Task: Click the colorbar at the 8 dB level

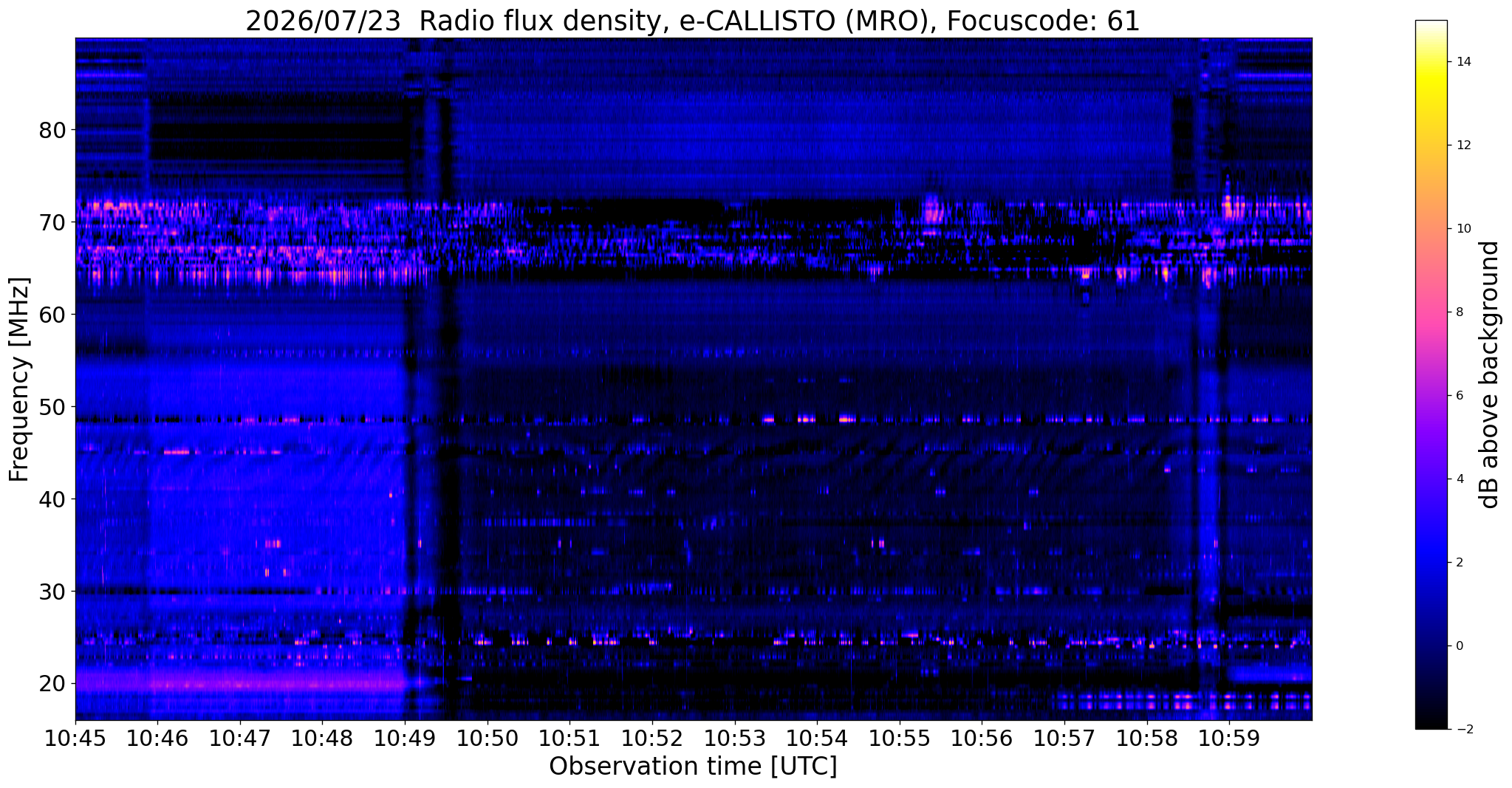Action: click(1431, 312)
